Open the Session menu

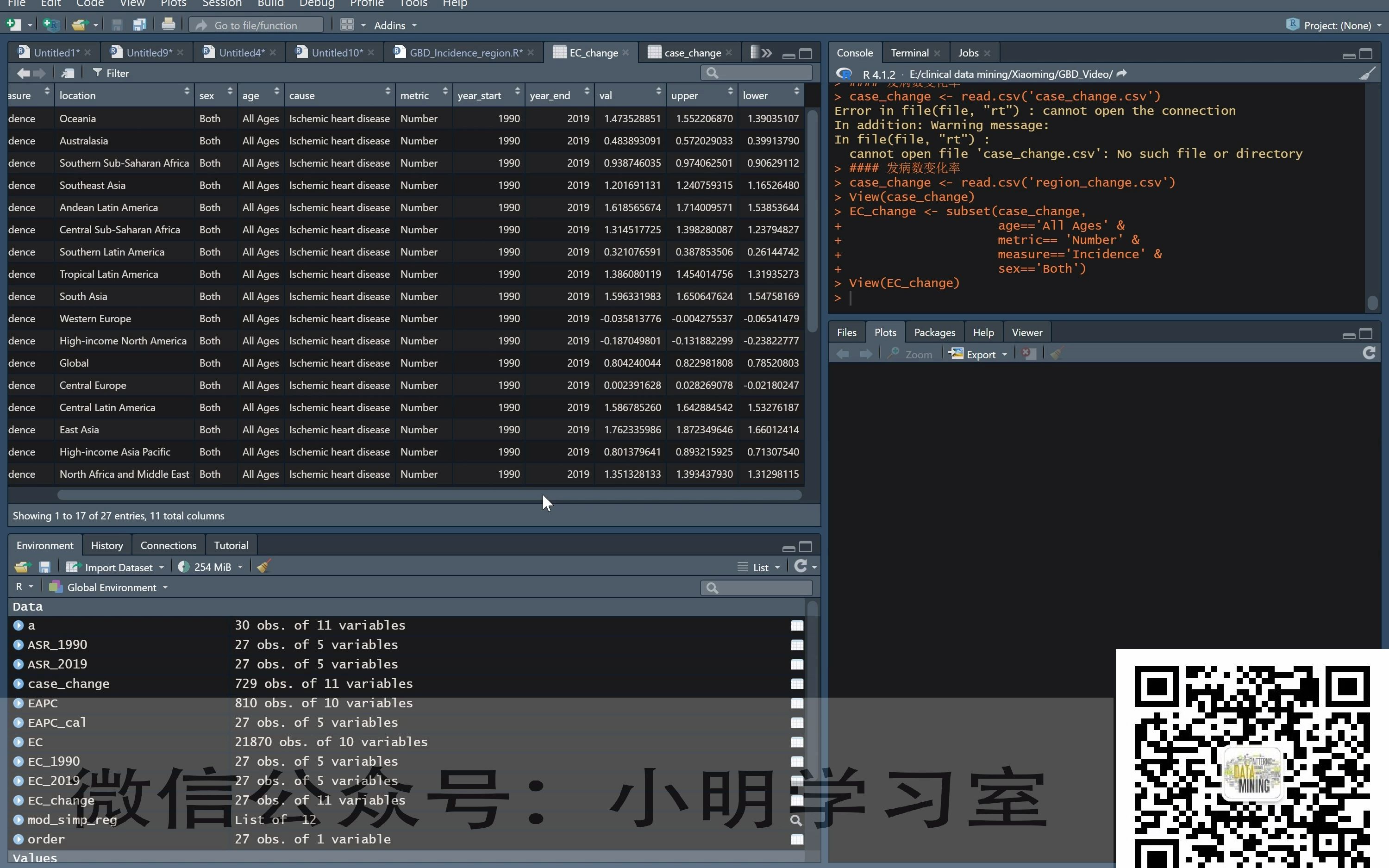222,3
